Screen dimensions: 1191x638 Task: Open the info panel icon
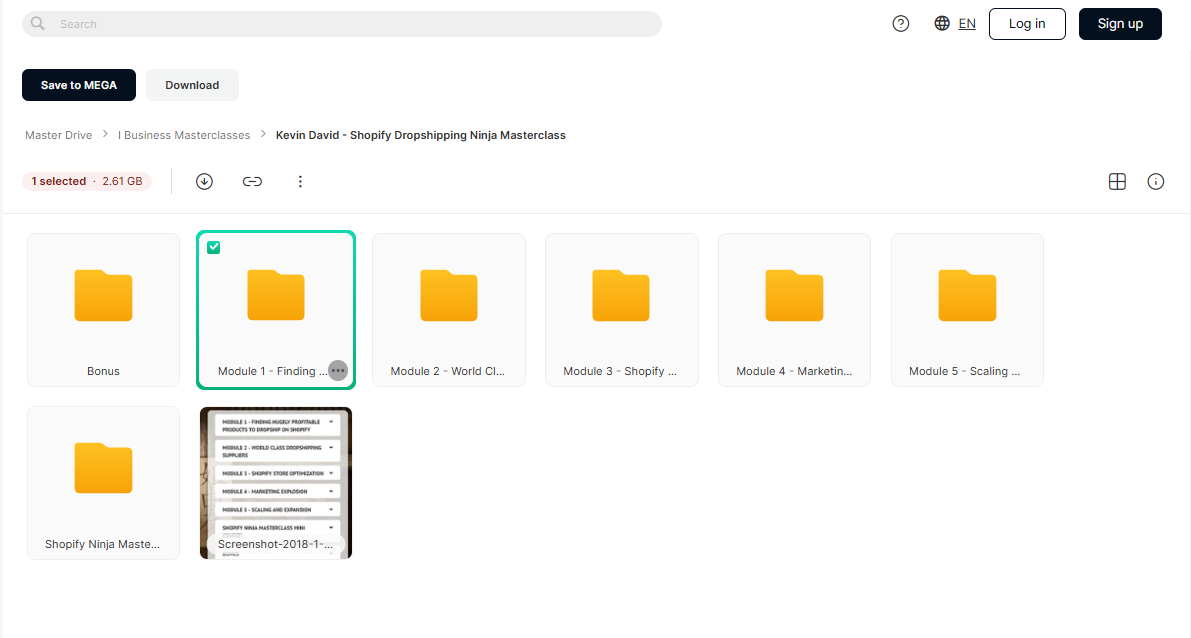pos(1155,182)
